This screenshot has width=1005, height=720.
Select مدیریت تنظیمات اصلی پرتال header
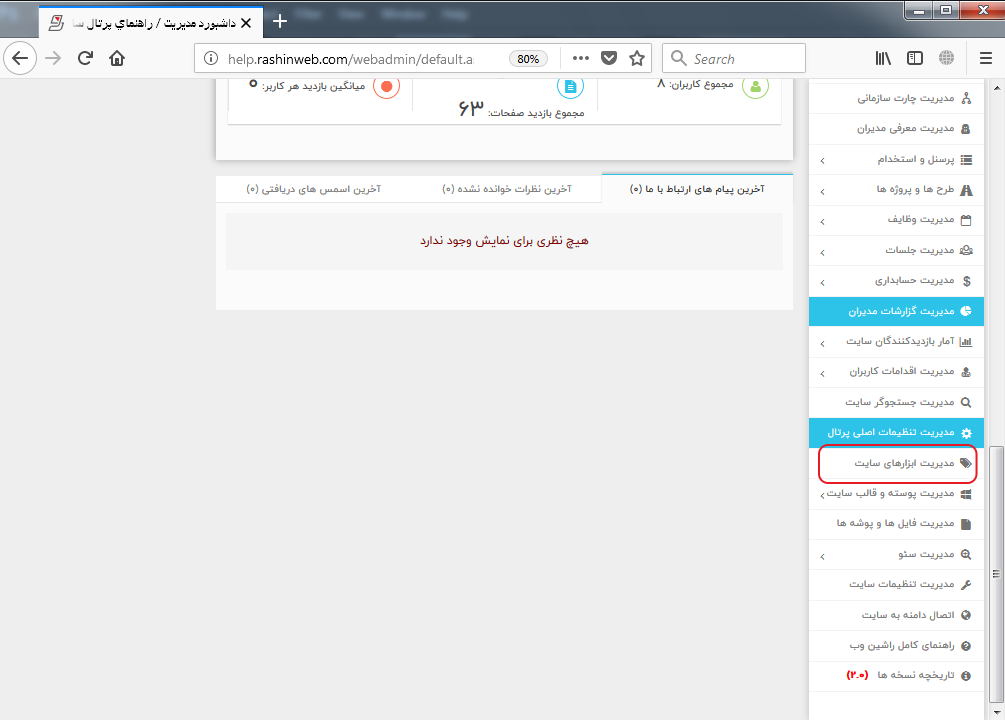click(x=896, y=433)
